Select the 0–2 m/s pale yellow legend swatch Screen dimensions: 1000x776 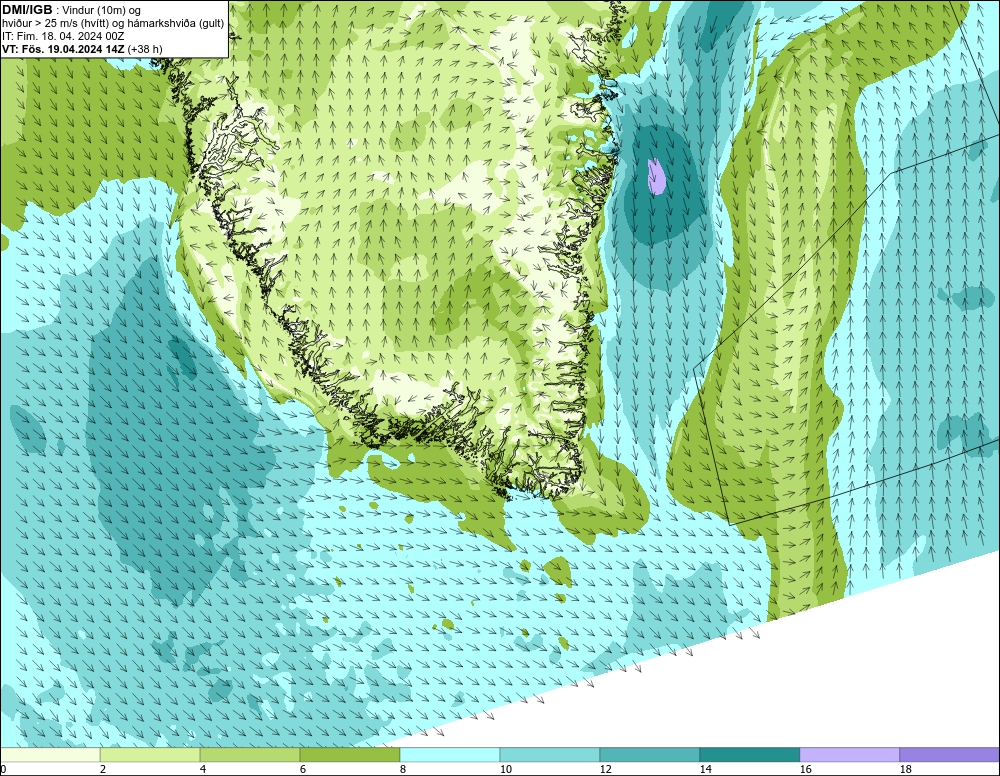click(x=50, y=755)
